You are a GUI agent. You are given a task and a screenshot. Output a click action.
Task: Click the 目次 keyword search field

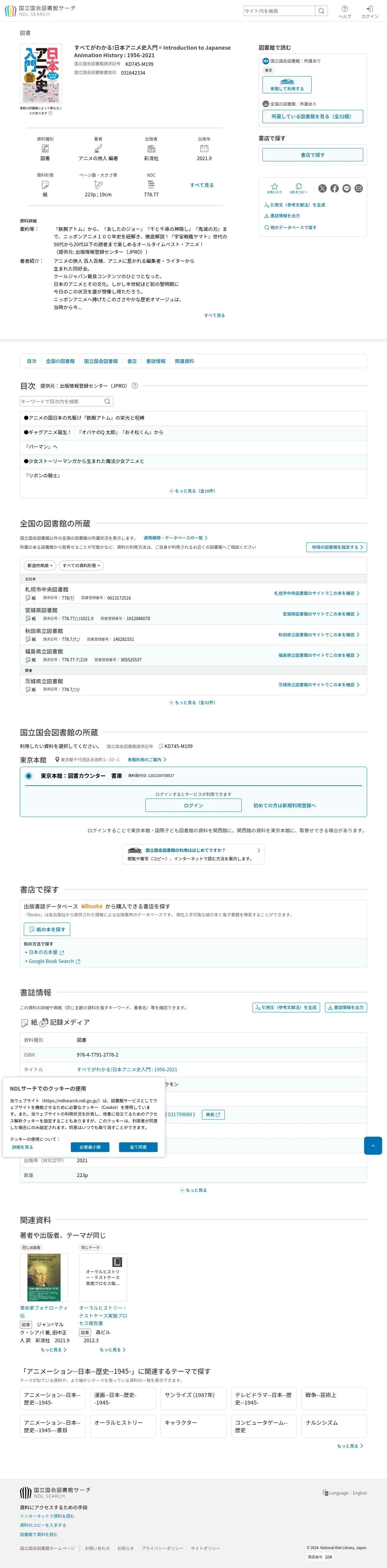click(x=61, y=401)
